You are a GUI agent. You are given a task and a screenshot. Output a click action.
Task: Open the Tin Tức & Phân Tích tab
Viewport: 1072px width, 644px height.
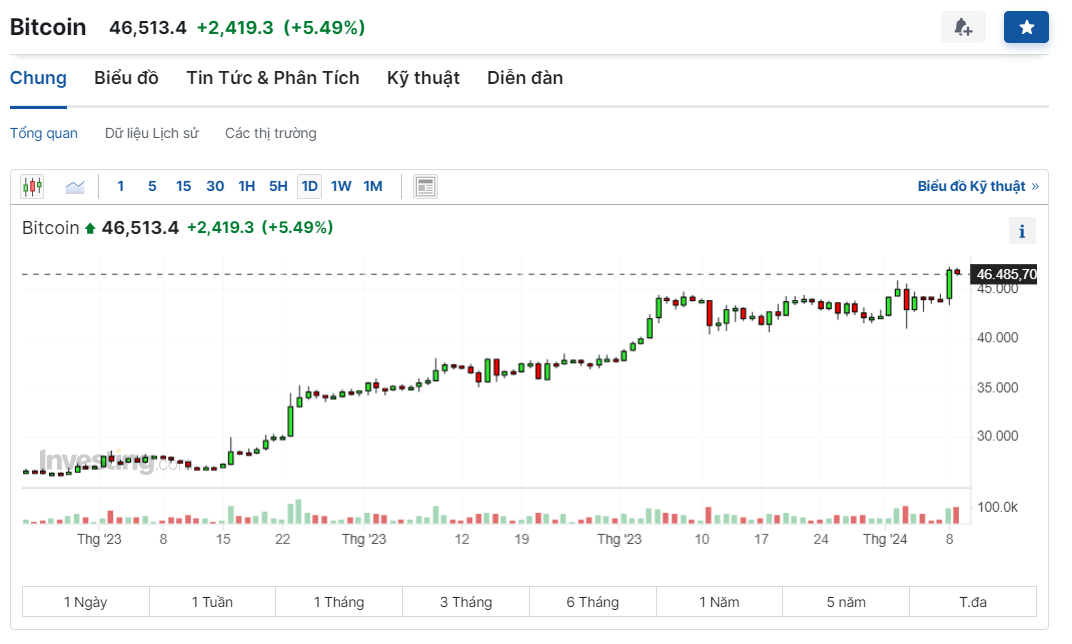(x=273, y=78)
